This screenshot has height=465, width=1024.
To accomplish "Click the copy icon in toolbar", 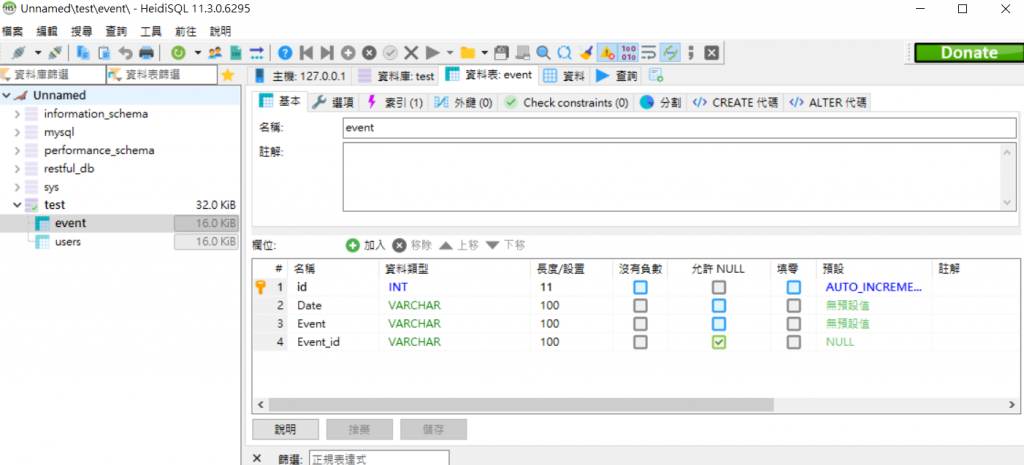I will tap(83, 52).
